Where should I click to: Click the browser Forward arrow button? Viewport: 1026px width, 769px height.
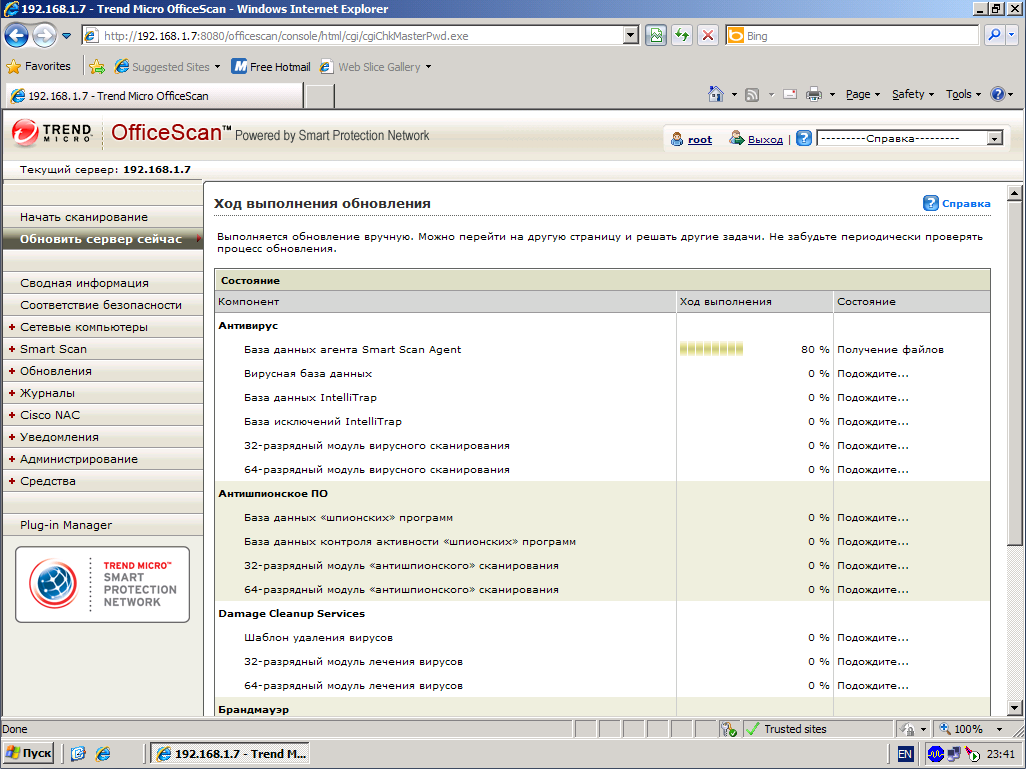[44, 35]
